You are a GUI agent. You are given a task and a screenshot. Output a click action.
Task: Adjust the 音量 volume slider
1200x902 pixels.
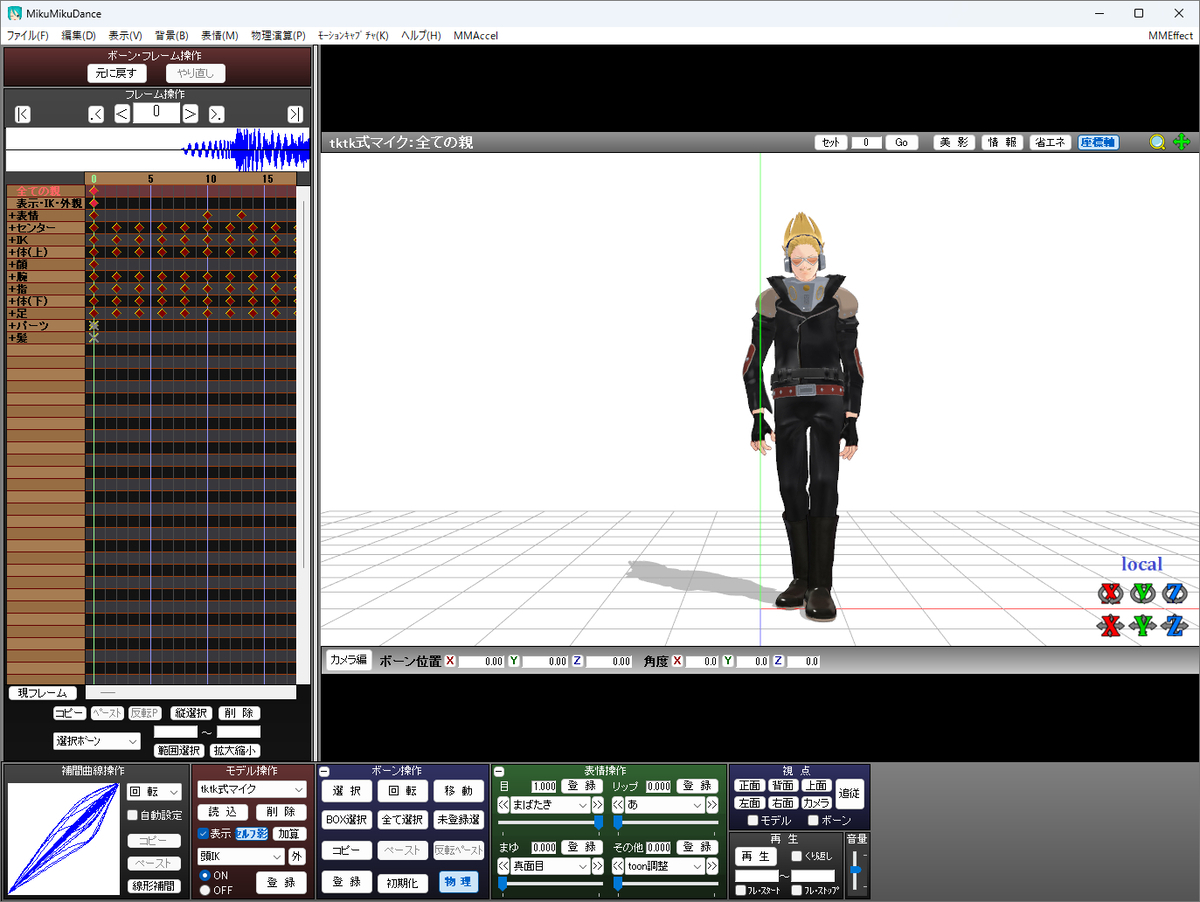point(855,871)
